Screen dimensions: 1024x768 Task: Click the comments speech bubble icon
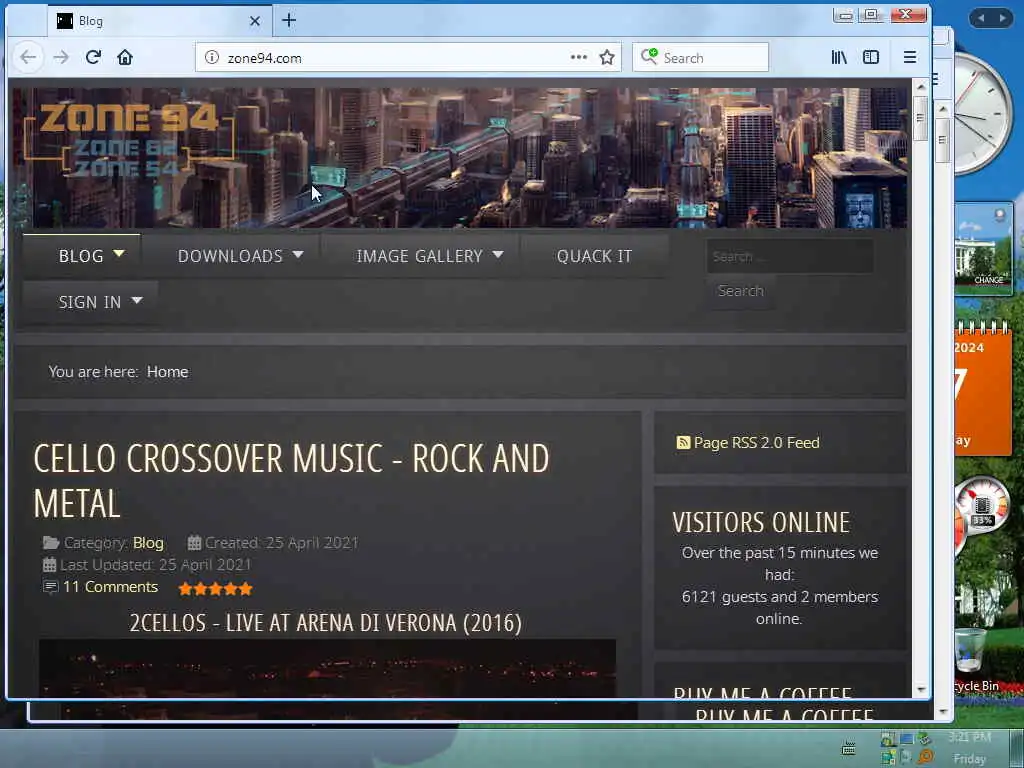[x=50, y=587]
